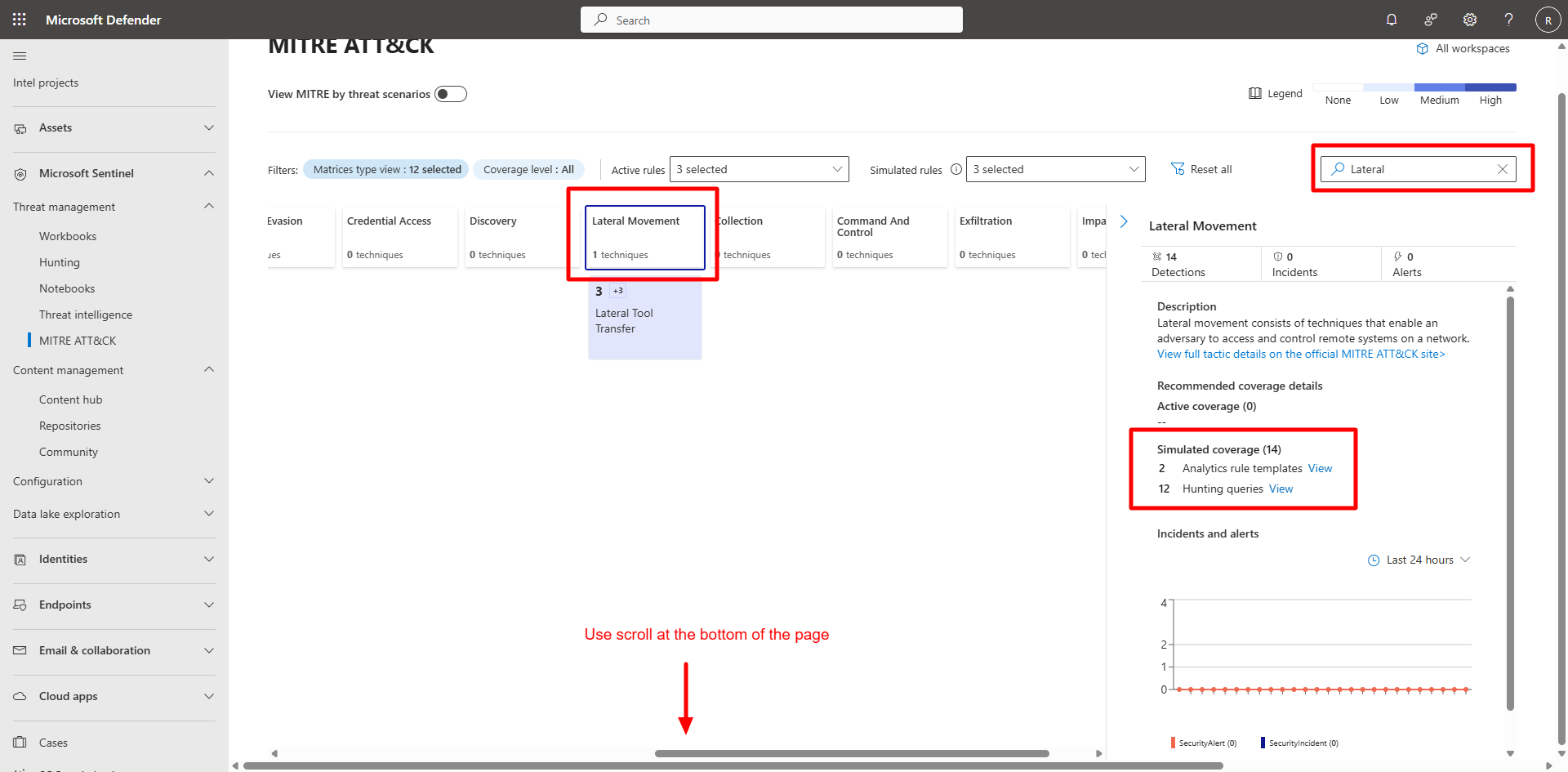Screen dimensions: 1568x772
Task: View Analytics rule templates
Action: [x=1320, y=468]
